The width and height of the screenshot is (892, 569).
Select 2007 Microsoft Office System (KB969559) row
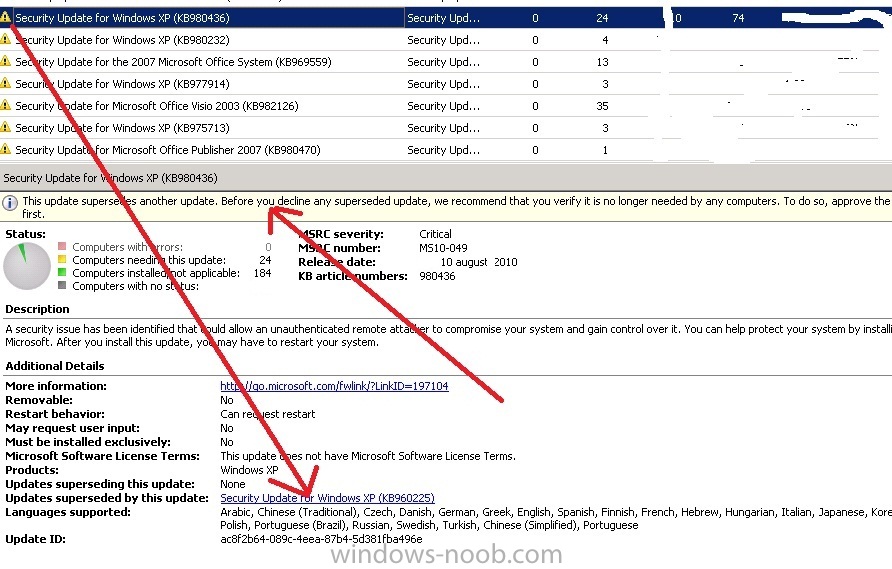click(446, 61)
